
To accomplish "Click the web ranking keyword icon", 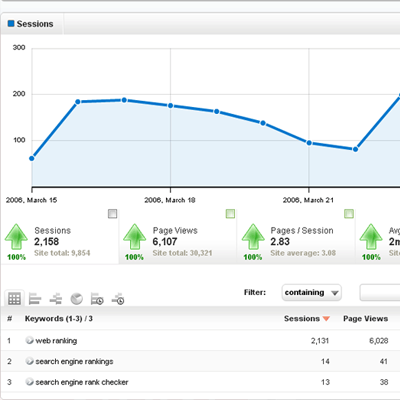I will [30, 341].
